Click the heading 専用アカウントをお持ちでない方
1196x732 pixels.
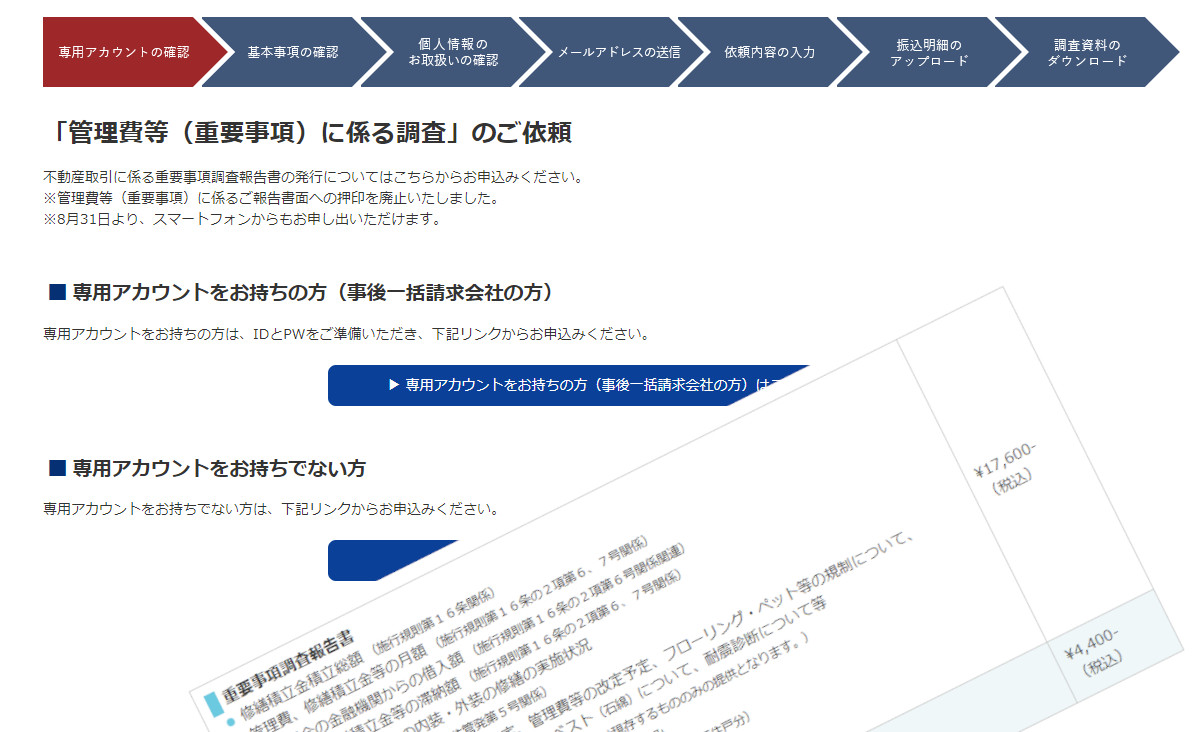click(x=207, y=467)
